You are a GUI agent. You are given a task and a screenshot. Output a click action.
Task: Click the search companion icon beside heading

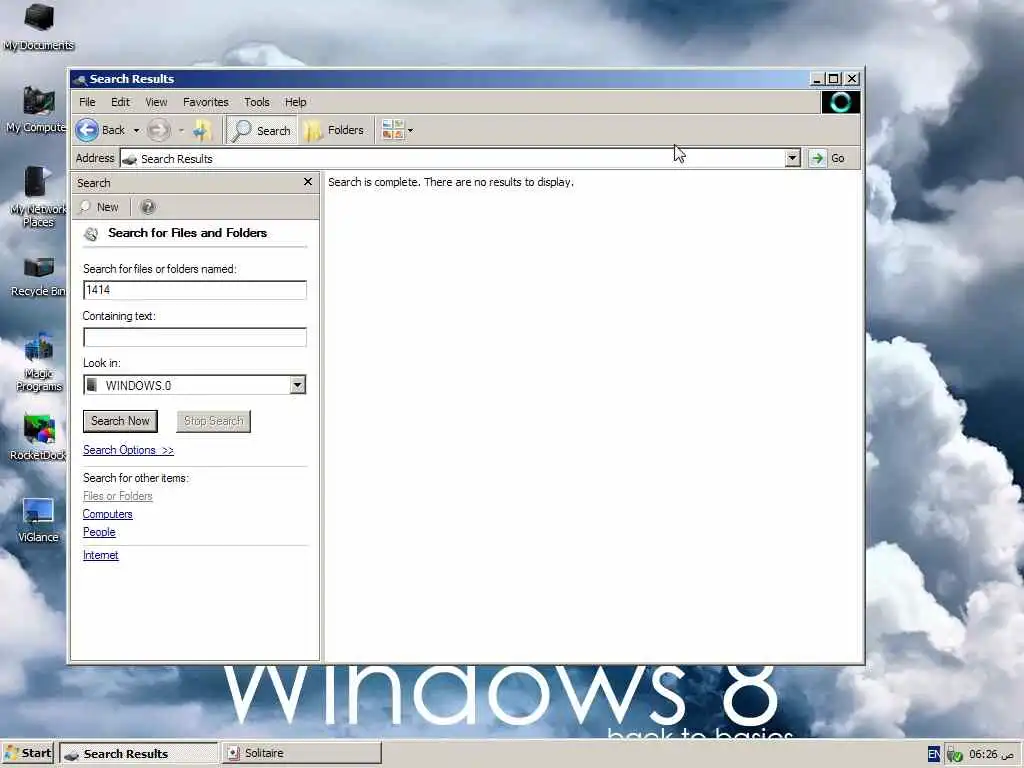pos(91,233)
